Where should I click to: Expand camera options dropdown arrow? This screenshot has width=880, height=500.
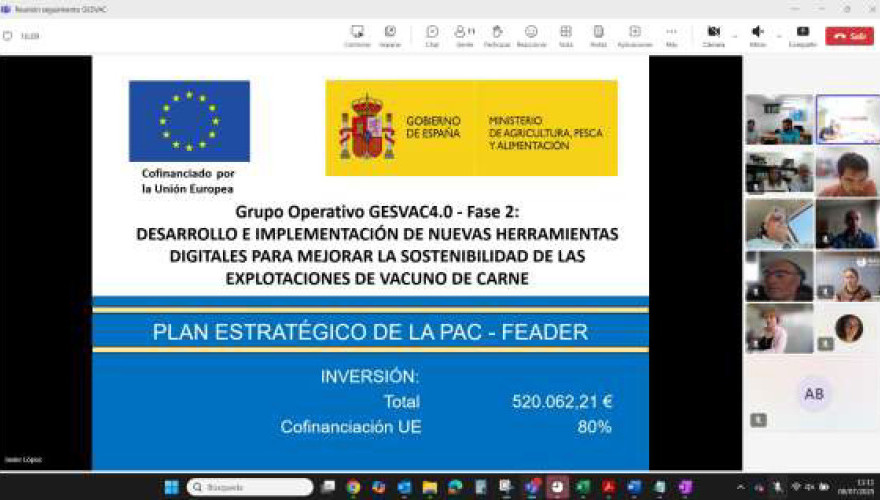(735, 35)
